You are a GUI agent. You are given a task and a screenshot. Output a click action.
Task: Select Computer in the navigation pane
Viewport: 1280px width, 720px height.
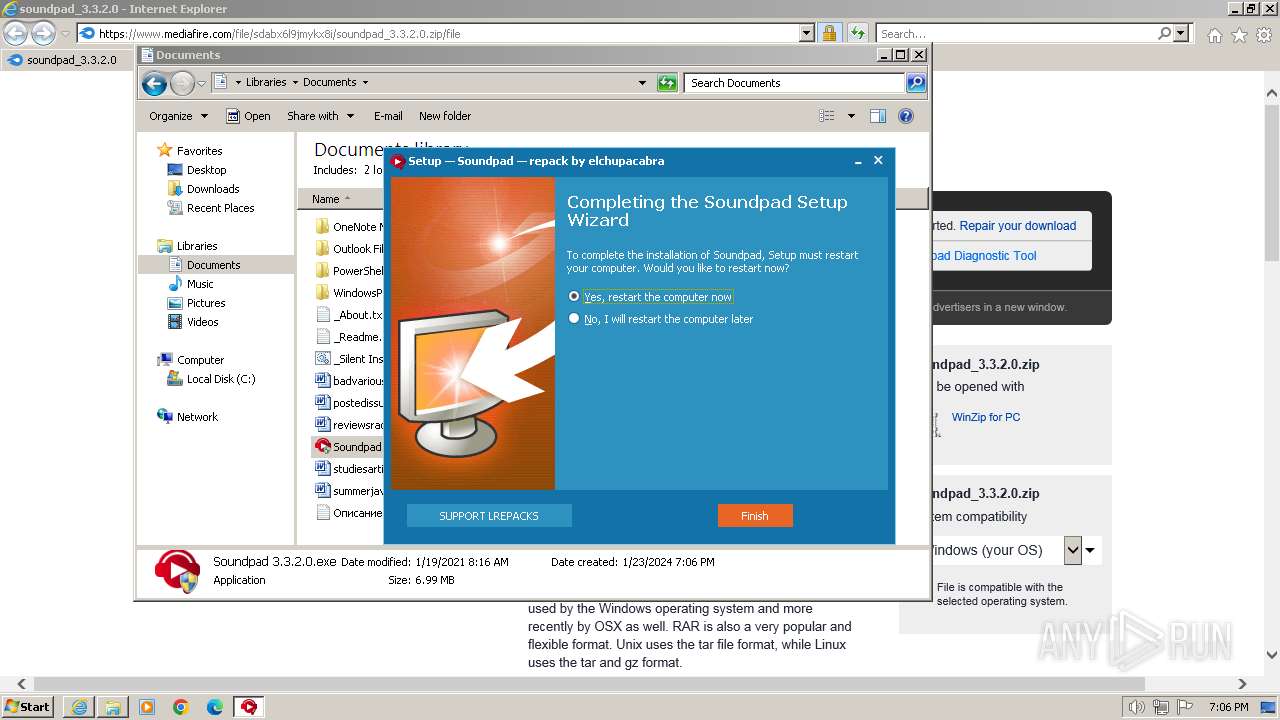[x=200, y=360]
